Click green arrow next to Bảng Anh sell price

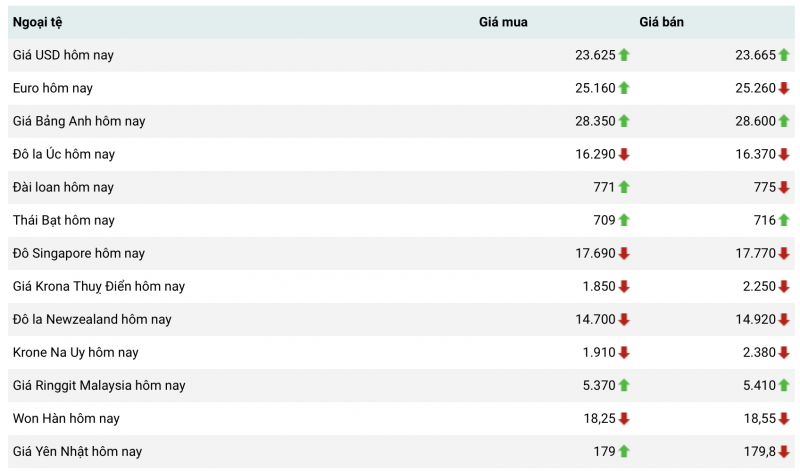click(784, 121)
